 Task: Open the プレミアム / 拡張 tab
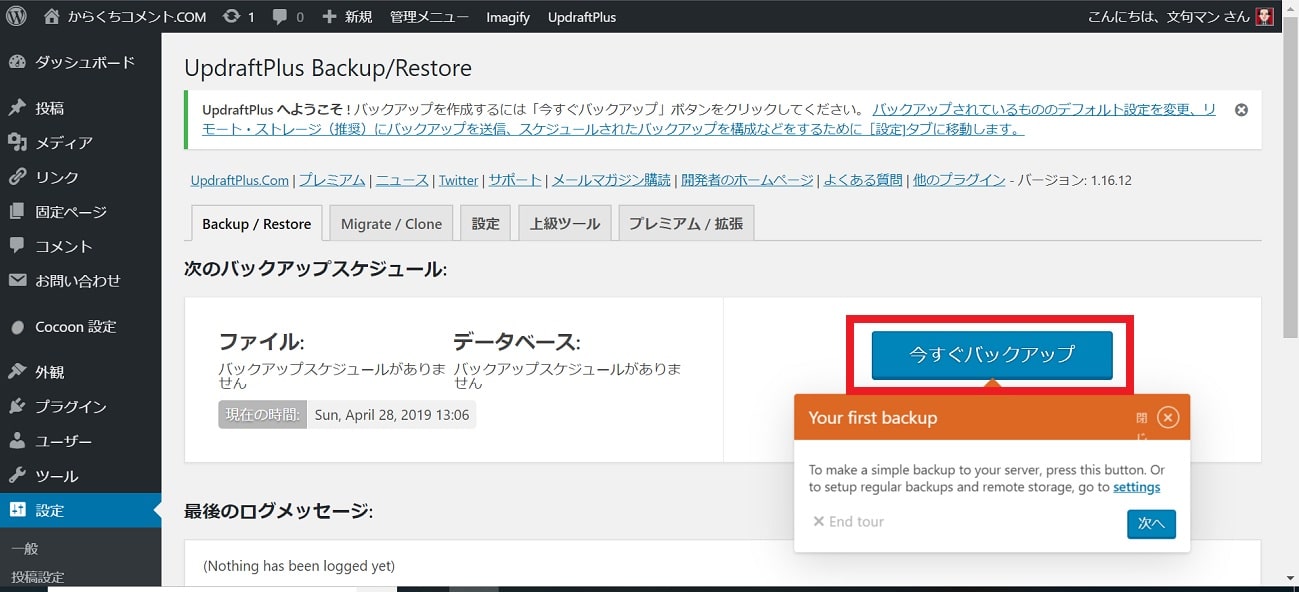point(685,224)
